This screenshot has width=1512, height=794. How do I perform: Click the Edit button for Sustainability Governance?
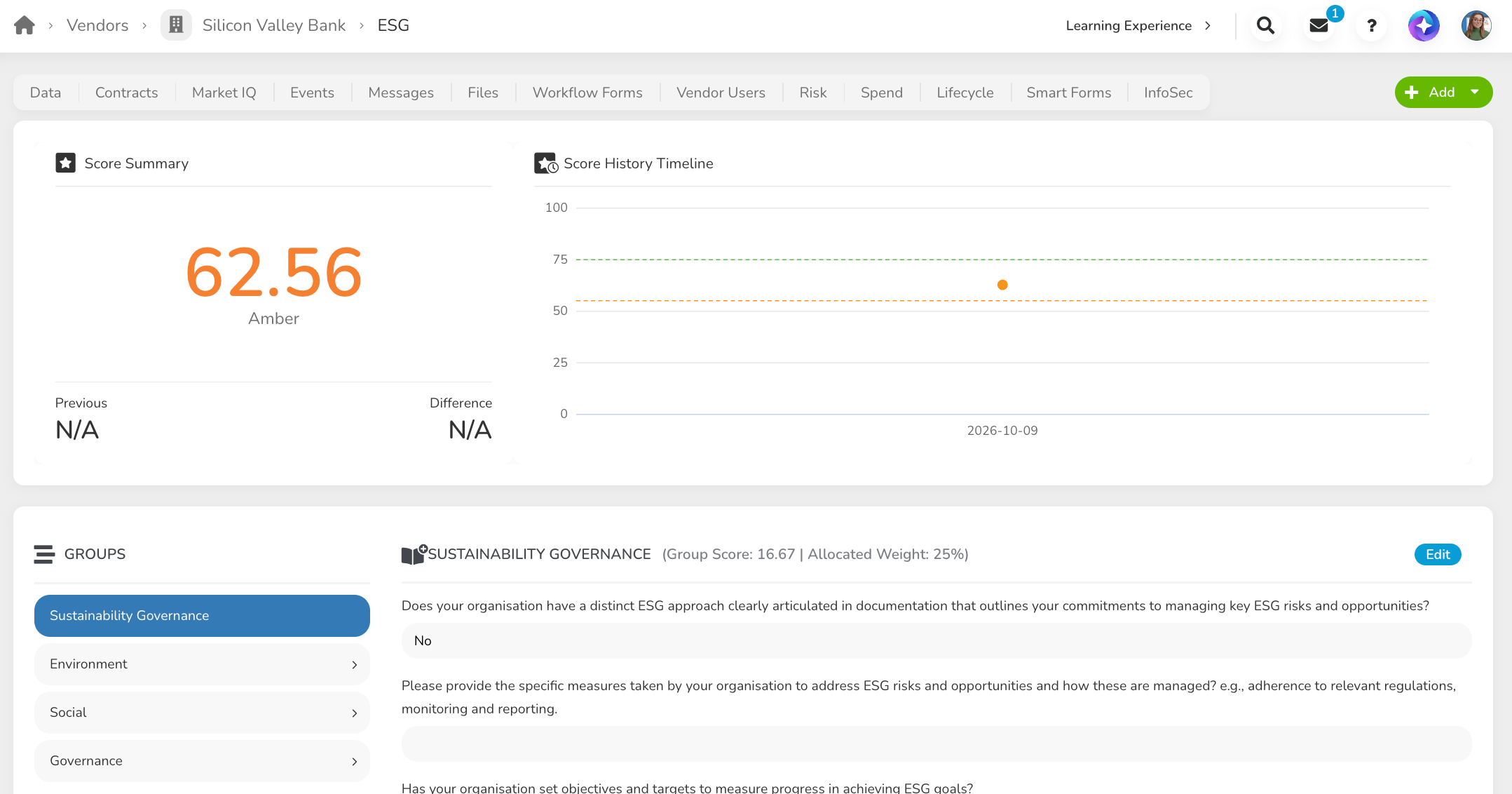(x=1438, y=554)
